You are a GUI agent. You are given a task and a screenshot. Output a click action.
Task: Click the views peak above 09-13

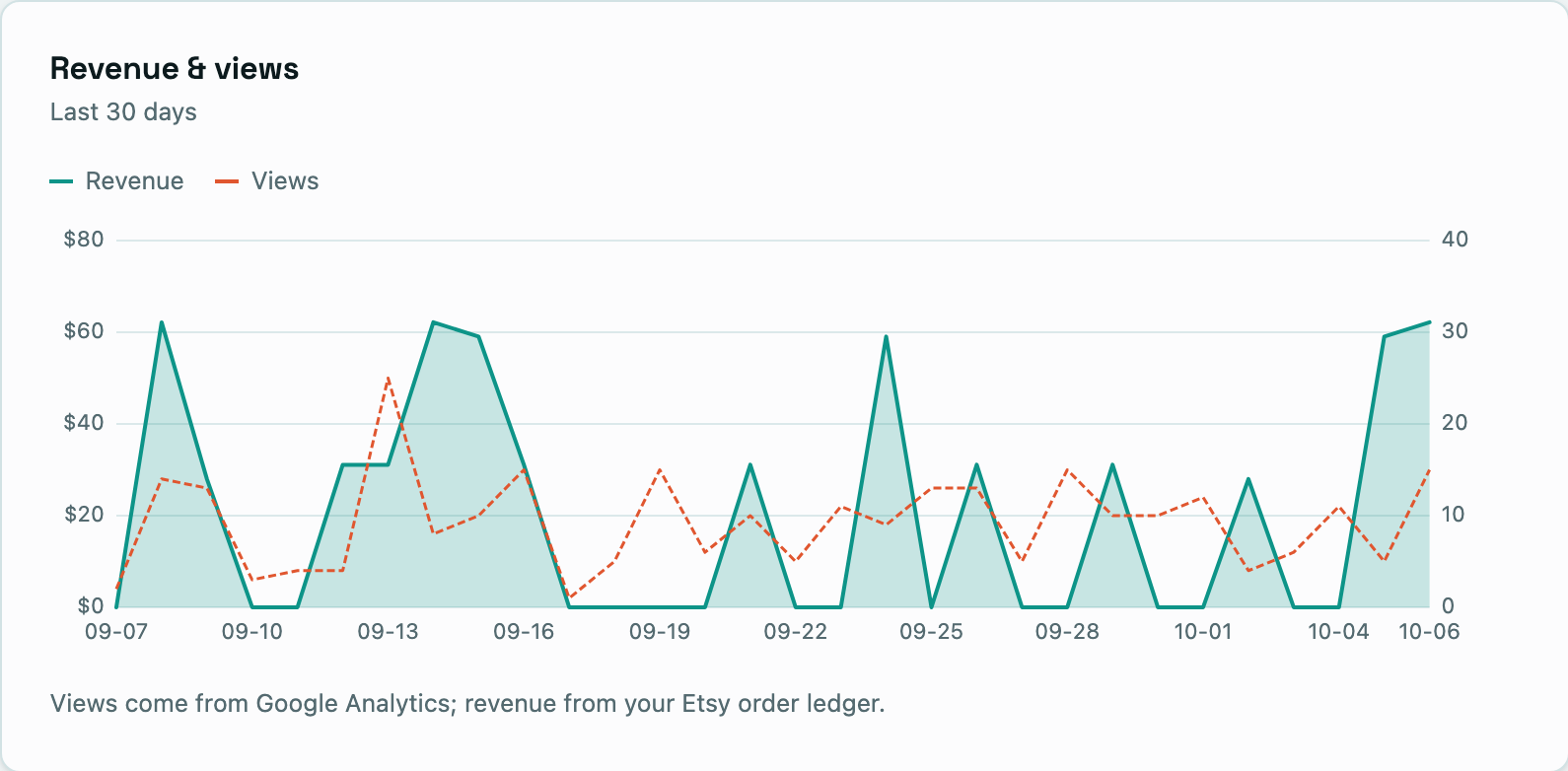click(389, 378)
